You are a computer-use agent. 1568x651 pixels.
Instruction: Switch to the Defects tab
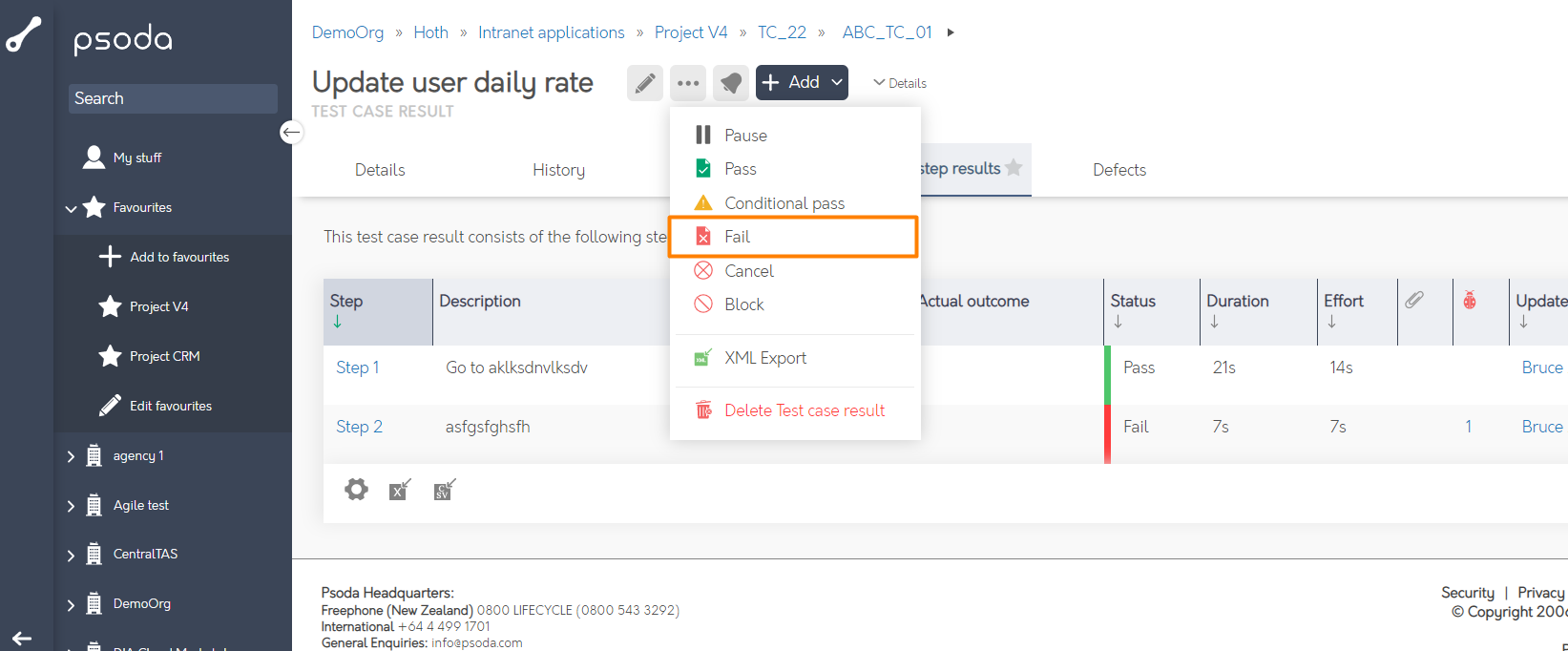point(1119,170)
